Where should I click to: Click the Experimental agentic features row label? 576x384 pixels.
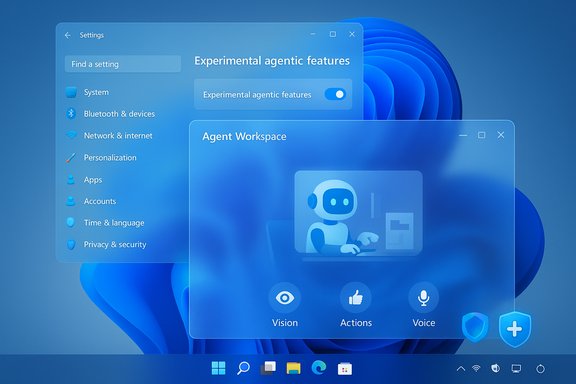tap(257, 95)
